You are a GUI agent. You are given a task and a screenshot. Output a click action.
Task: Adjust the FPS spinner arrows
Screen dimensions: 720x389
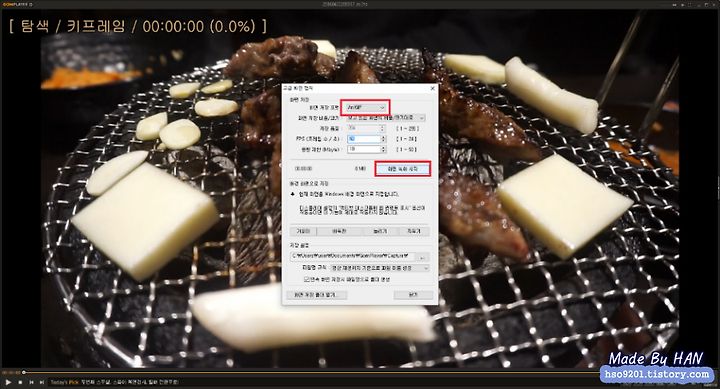point(383,139)
